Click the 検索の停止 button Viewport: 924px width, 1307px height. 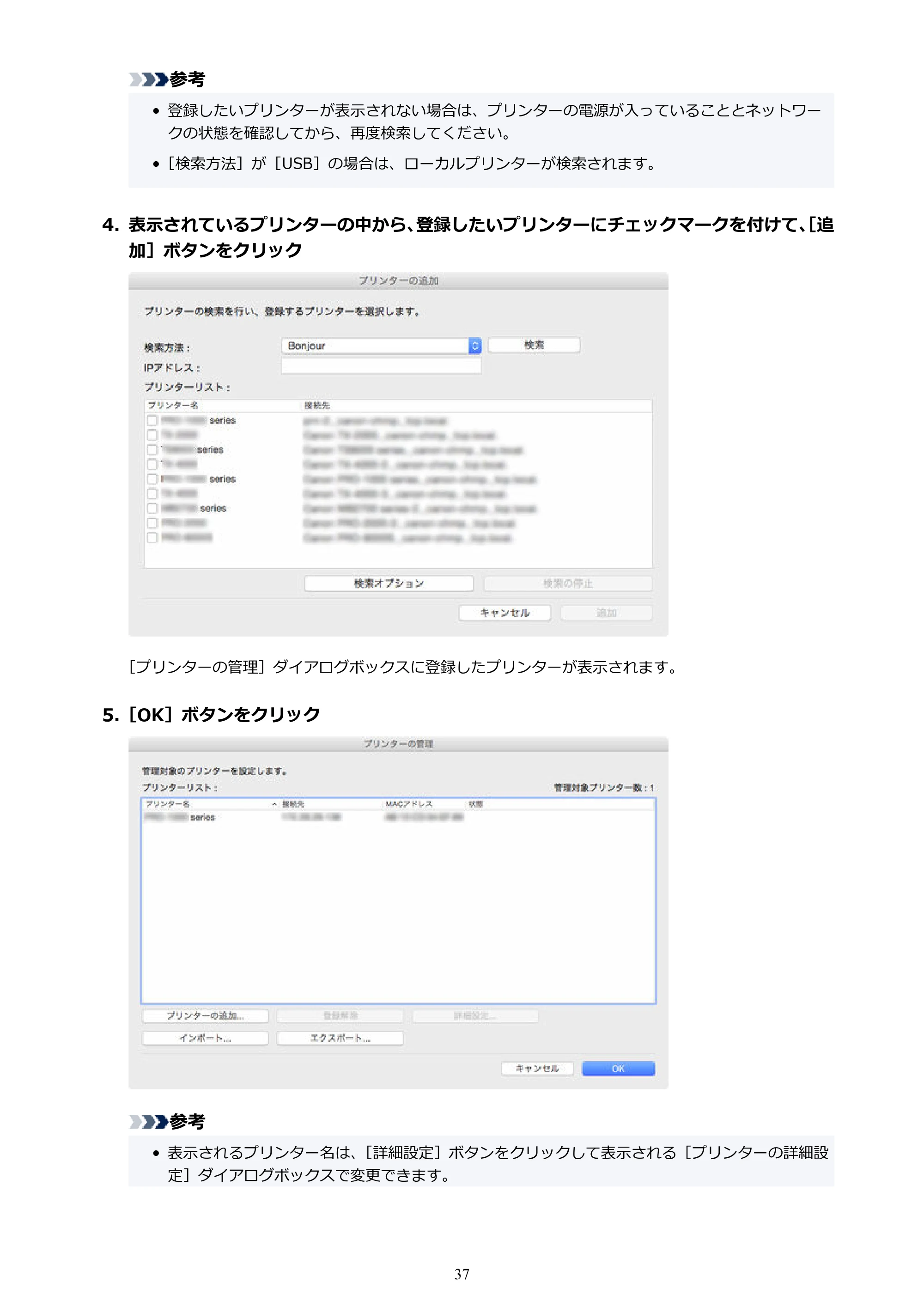pyautogui.click(x=568, y=584)
